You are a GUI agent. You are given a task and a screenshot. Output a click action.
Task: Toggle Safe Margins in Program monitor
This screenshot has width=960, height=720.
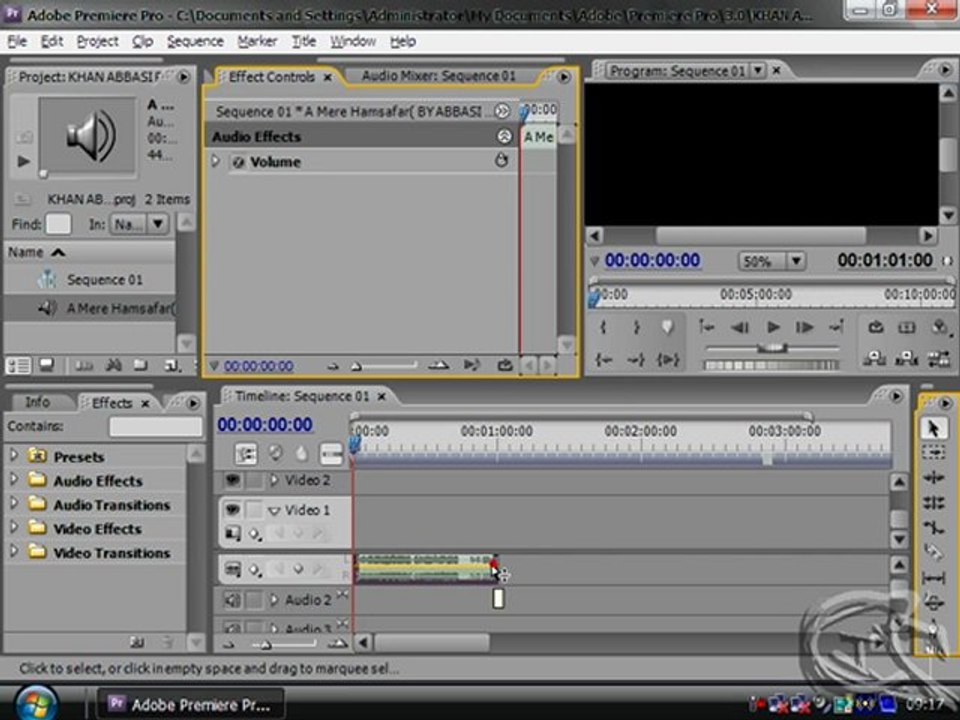click(x=907, y=328)
